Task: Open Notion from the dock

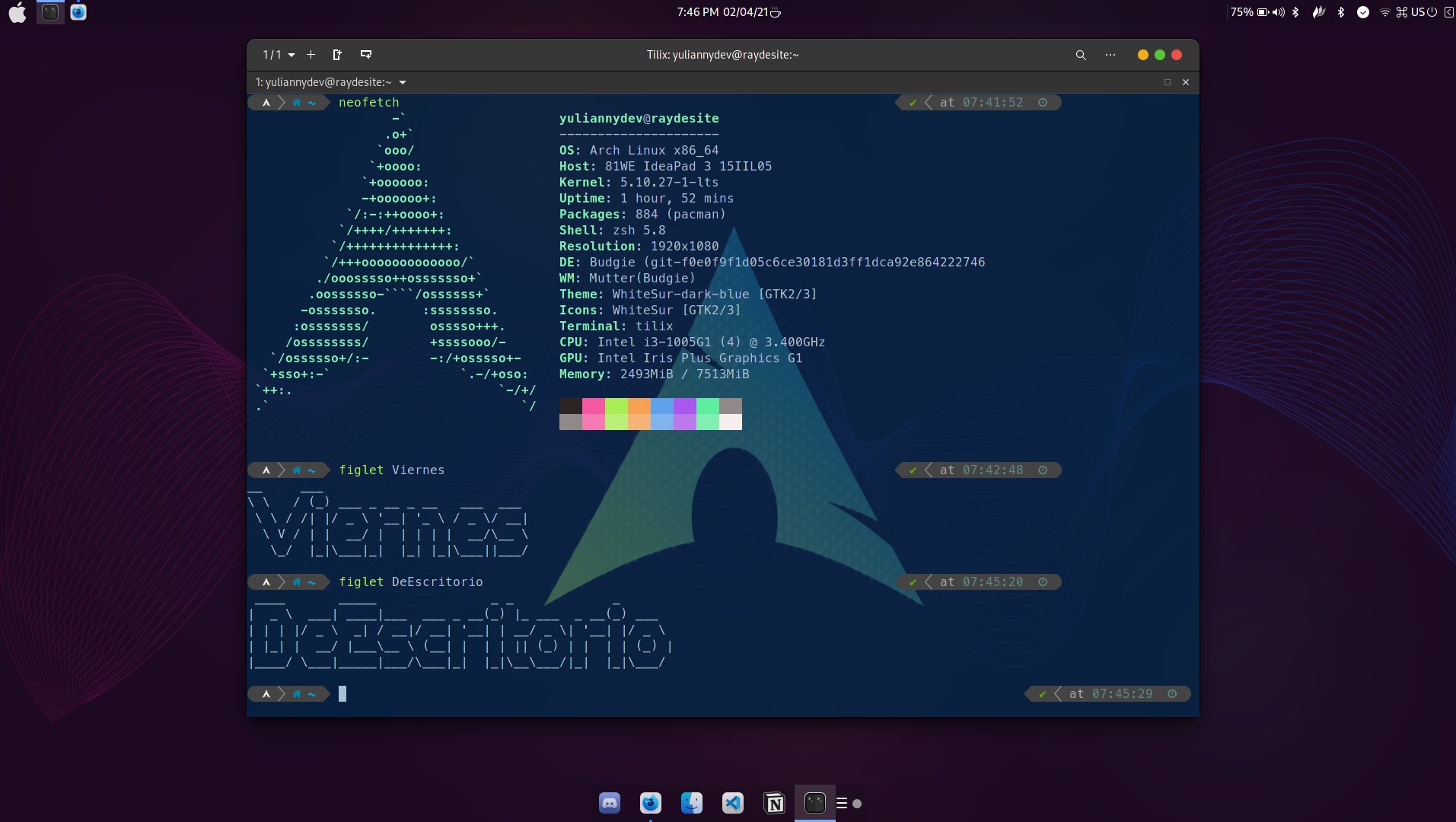Action: point(774,803)
